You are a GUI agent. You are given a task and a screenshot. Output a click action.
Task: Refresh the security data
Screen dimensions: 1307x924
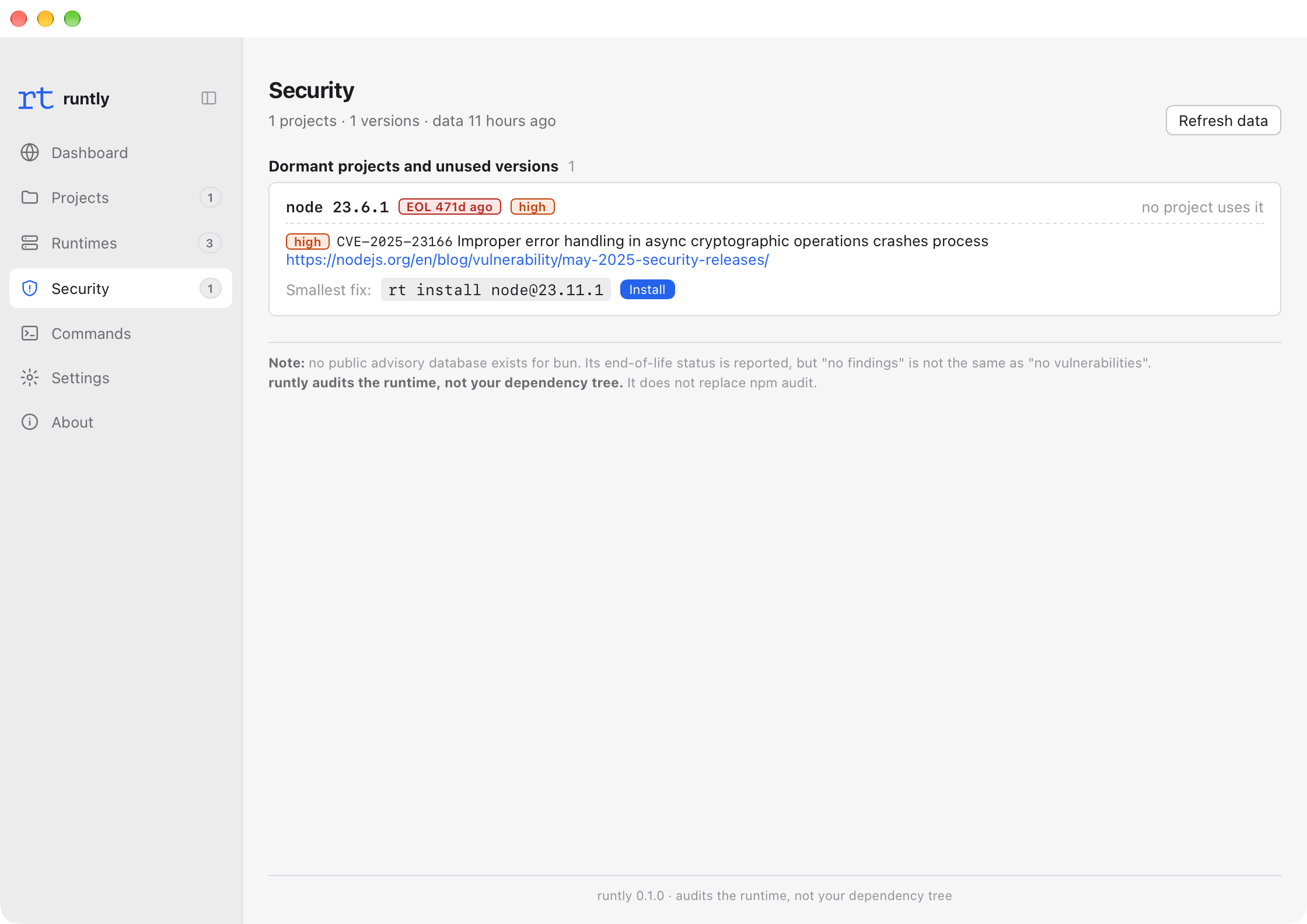tap(1223, 120)
